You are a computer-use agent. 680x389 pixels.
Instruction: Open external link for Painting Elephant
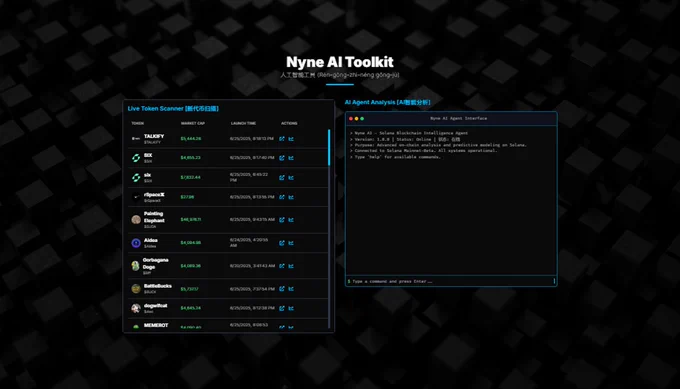pyautogui.click(x=282, y=220)
